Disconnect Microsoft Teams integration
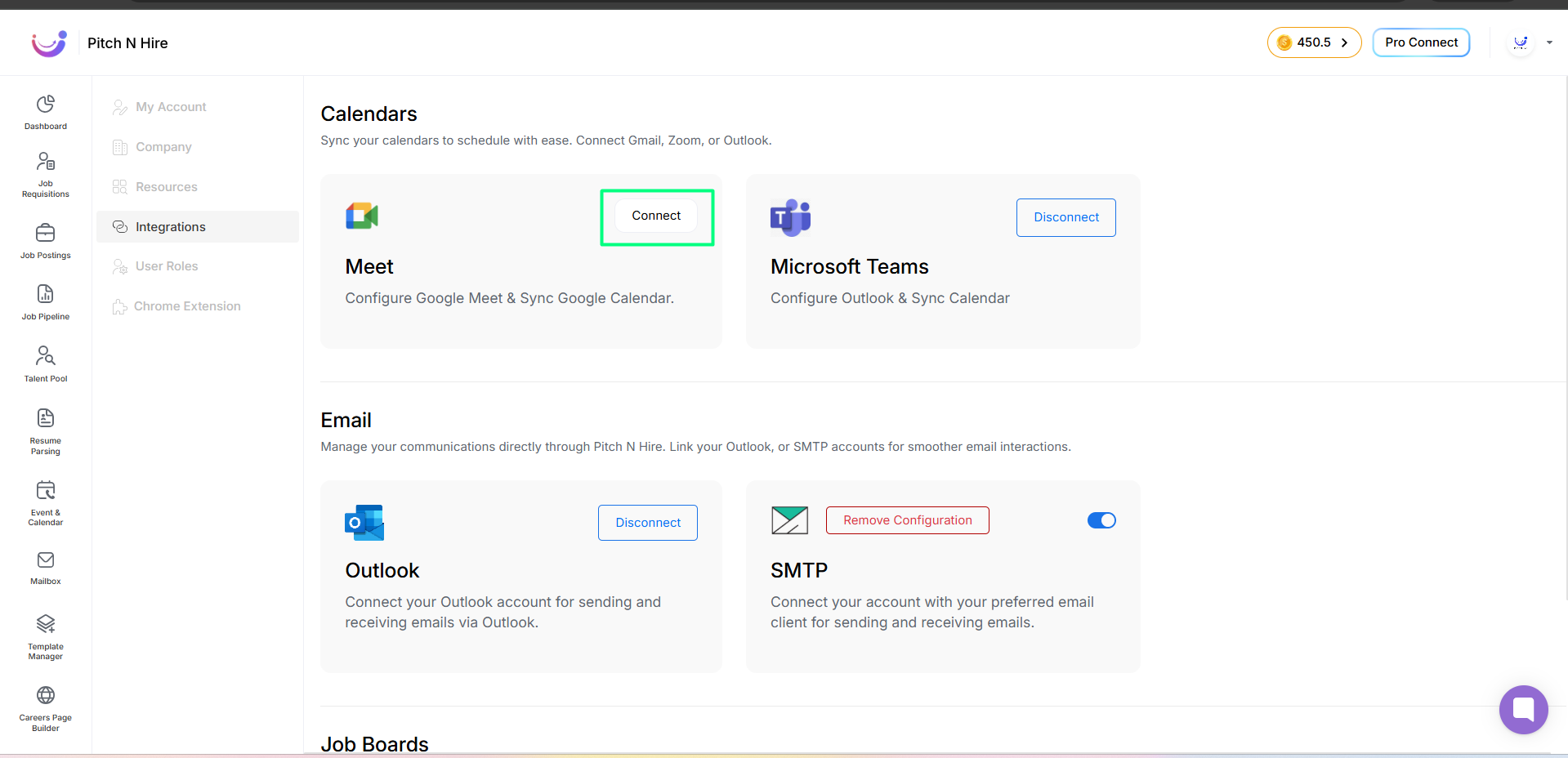The height and width of the screenshot is (758, 1568). [x=1066, y=217]
